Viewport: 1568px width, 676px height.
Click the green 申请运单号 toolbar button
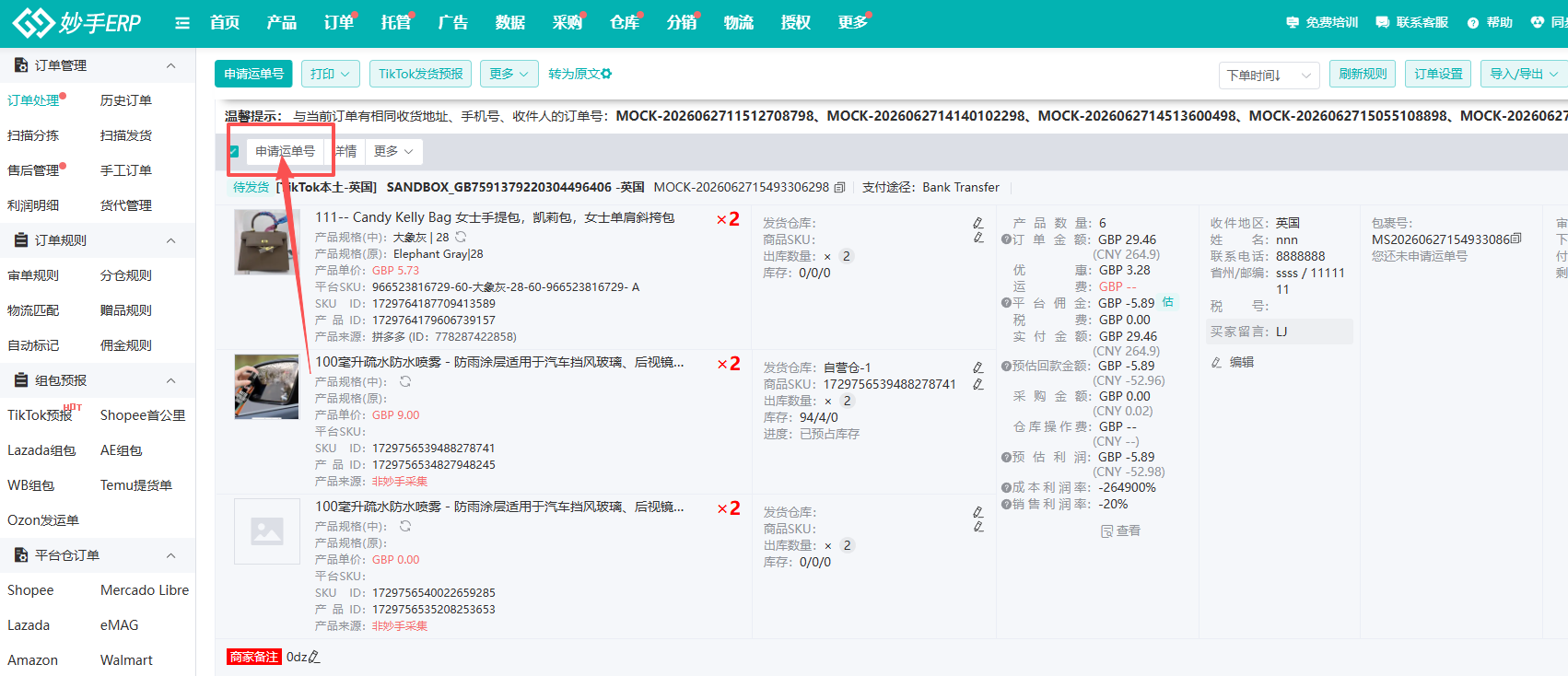tap(254, 74)
